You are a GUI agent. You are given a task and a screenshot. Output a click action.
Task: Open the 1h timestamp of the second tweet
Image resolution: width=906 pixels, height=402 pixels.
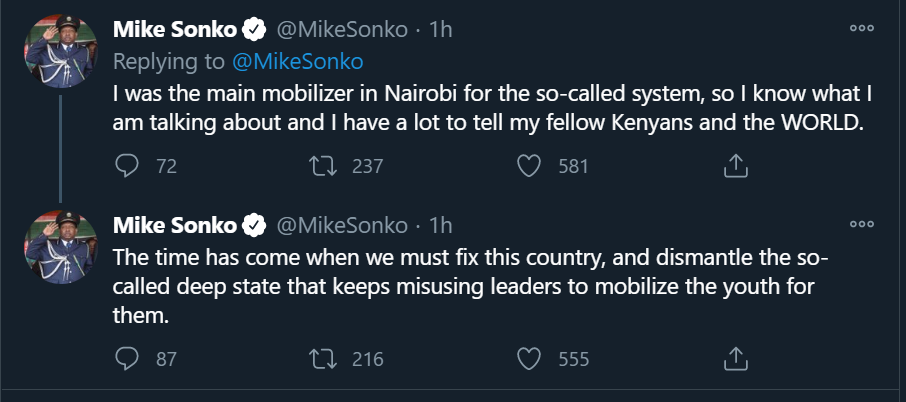[x=440, y=222]
